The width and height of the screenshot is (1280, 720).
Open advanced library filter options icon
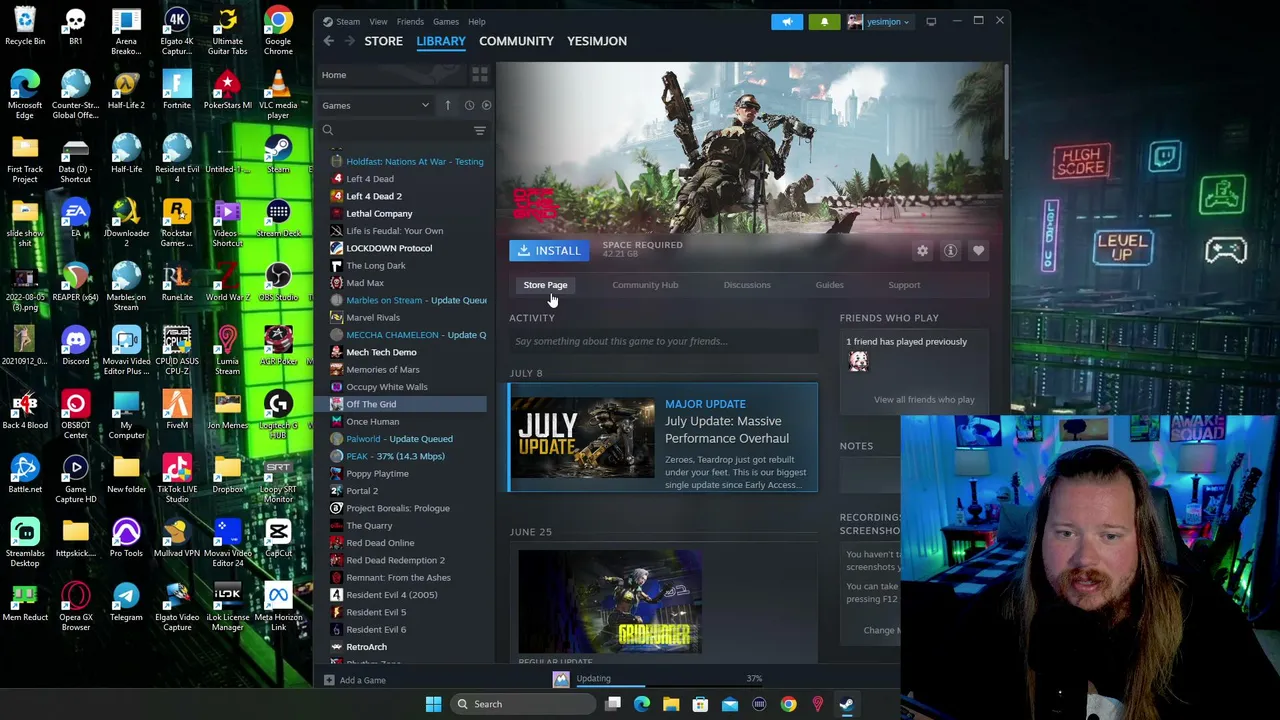coord(479,130)
